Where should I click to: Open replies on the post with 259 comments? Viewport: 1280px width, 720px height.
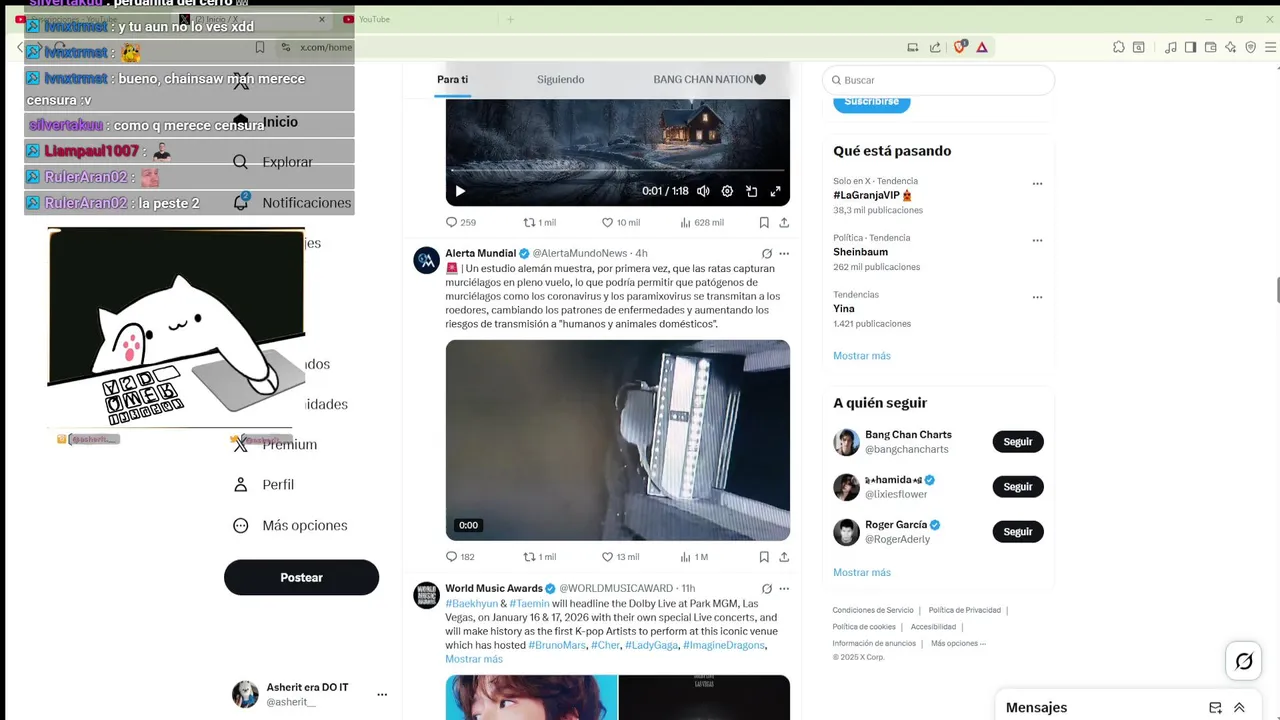pyautogui.click(x=460, y=222)
